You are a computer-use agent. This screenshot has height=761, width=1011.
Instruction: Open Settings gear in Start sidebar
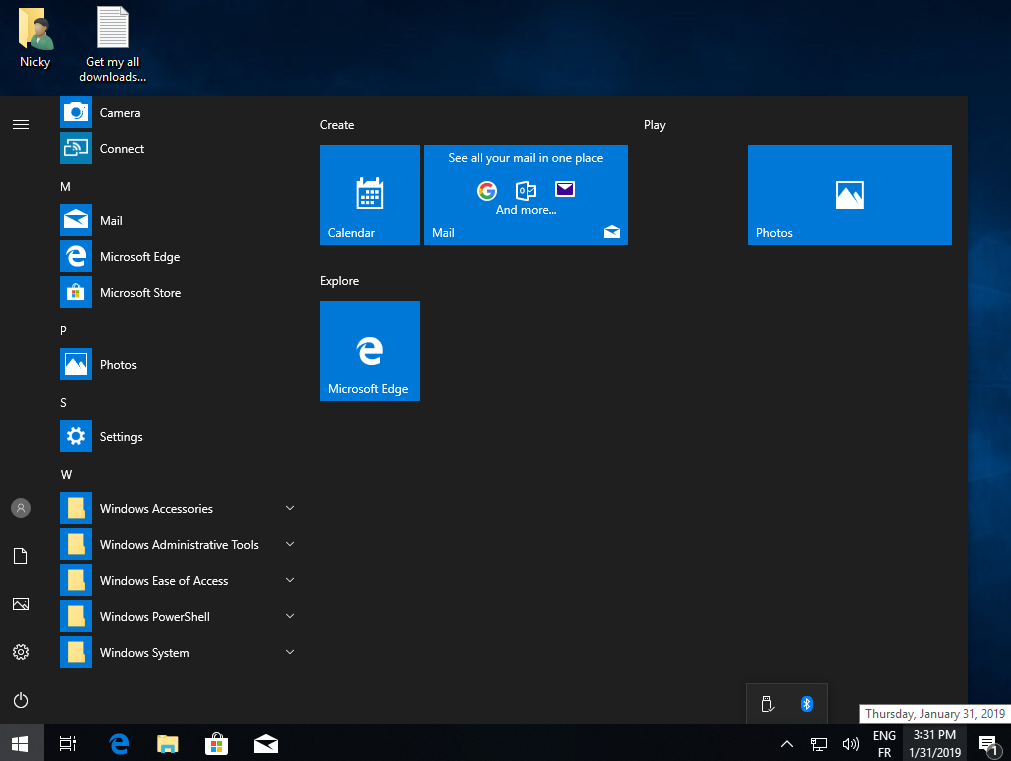[21, 652]
